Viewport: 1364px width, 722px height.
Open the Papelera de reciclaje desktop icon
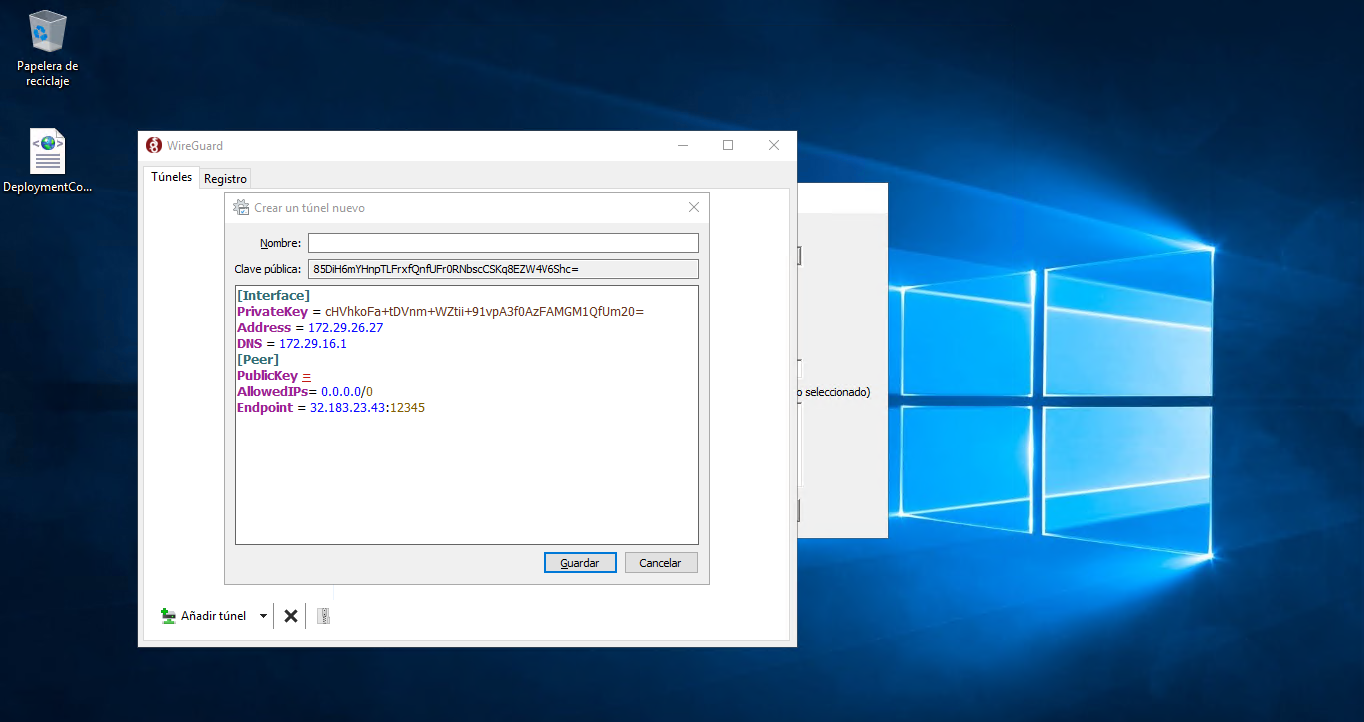click(x=47, y=48)
